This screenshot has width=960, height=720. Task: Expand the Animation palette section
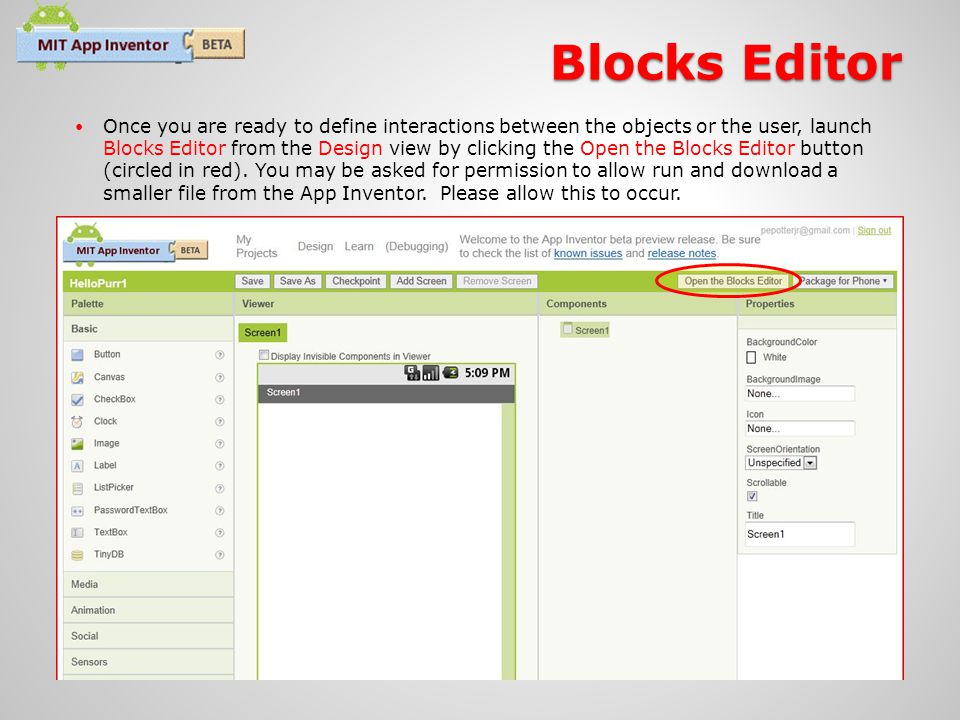click(x=148, y=610)
